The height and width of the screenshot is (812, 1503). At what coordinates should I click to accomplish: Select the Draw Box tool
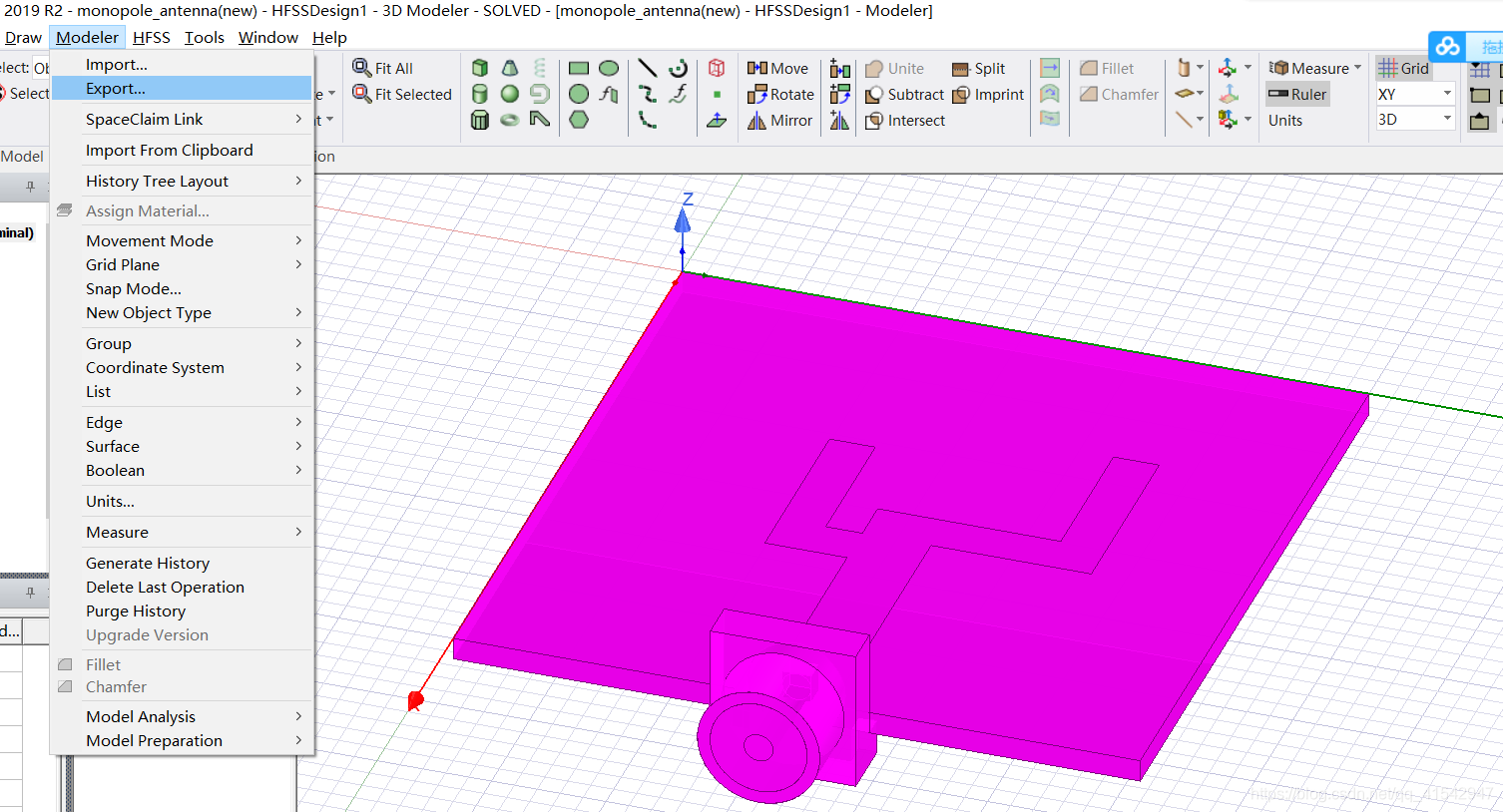tap(480, 68)
